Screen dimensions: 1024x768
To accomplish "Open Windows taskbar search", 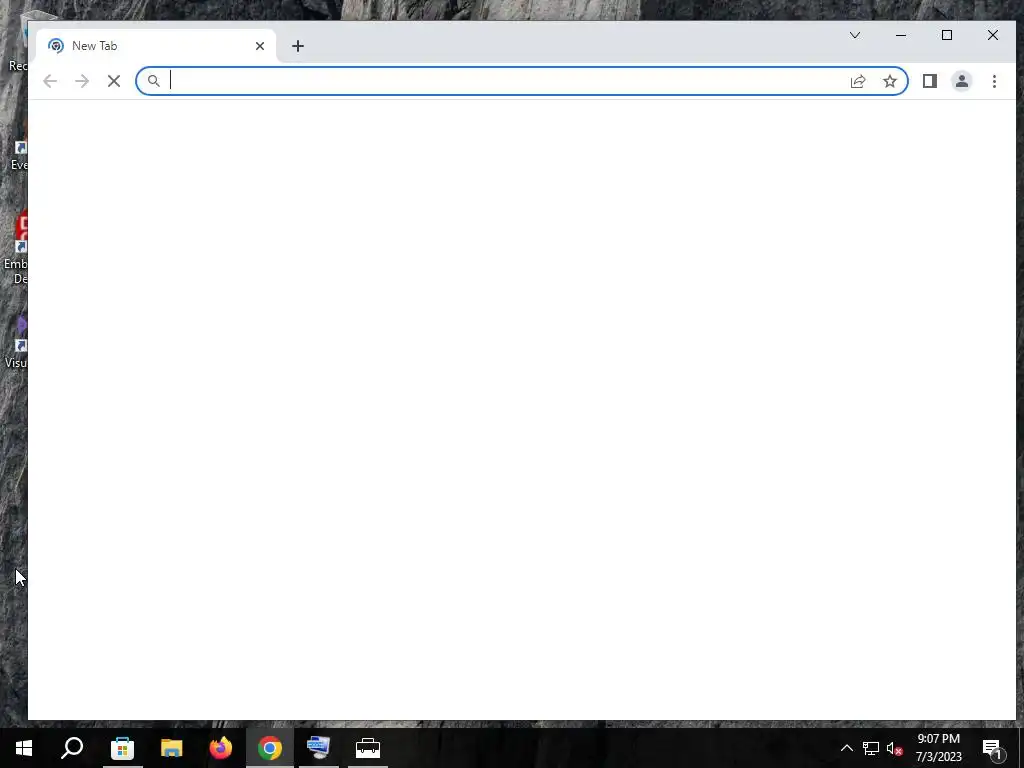I will [x=72, y=748].
